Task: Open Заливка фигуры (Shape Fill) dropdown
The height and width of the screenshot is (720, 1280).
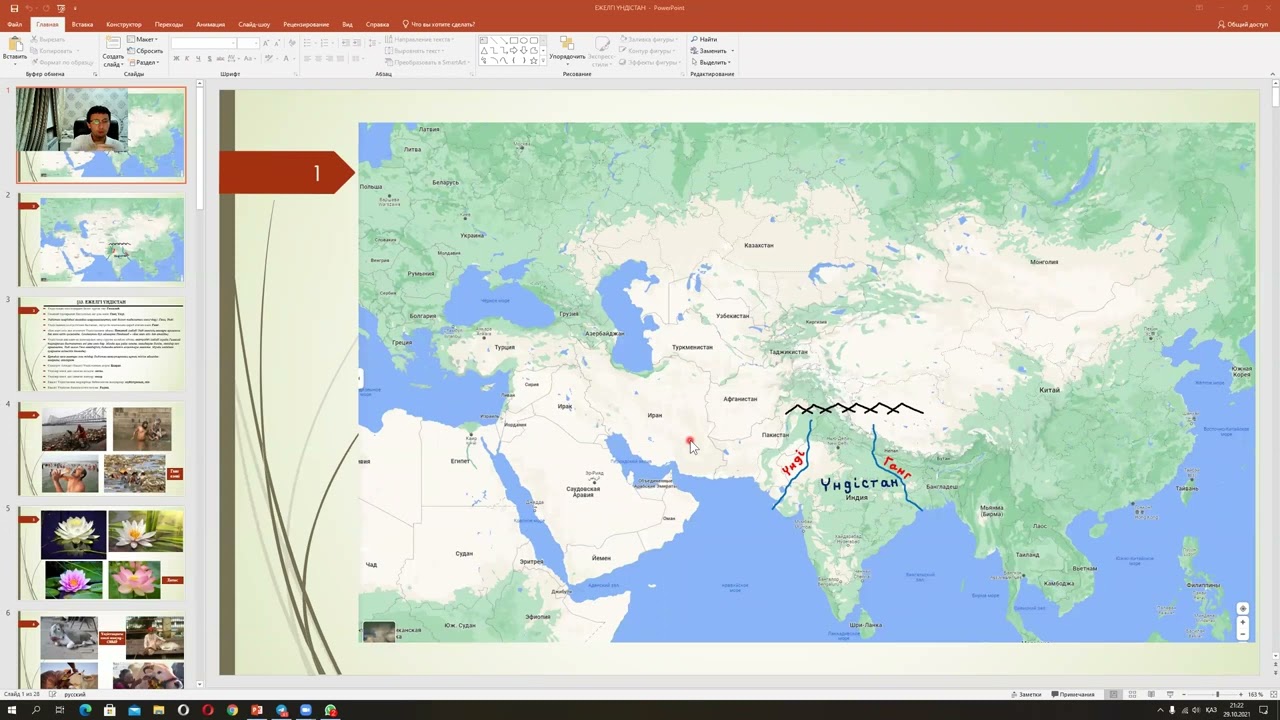Action: (649, 39)
